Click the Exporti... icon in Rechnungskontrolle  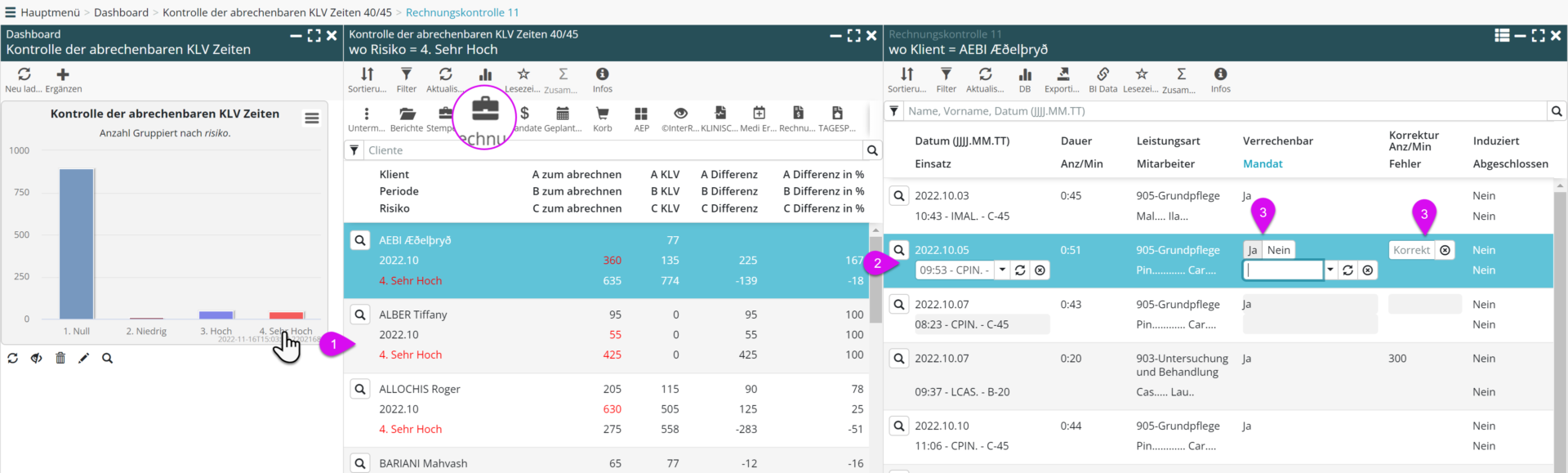(x=1062, y=75)
